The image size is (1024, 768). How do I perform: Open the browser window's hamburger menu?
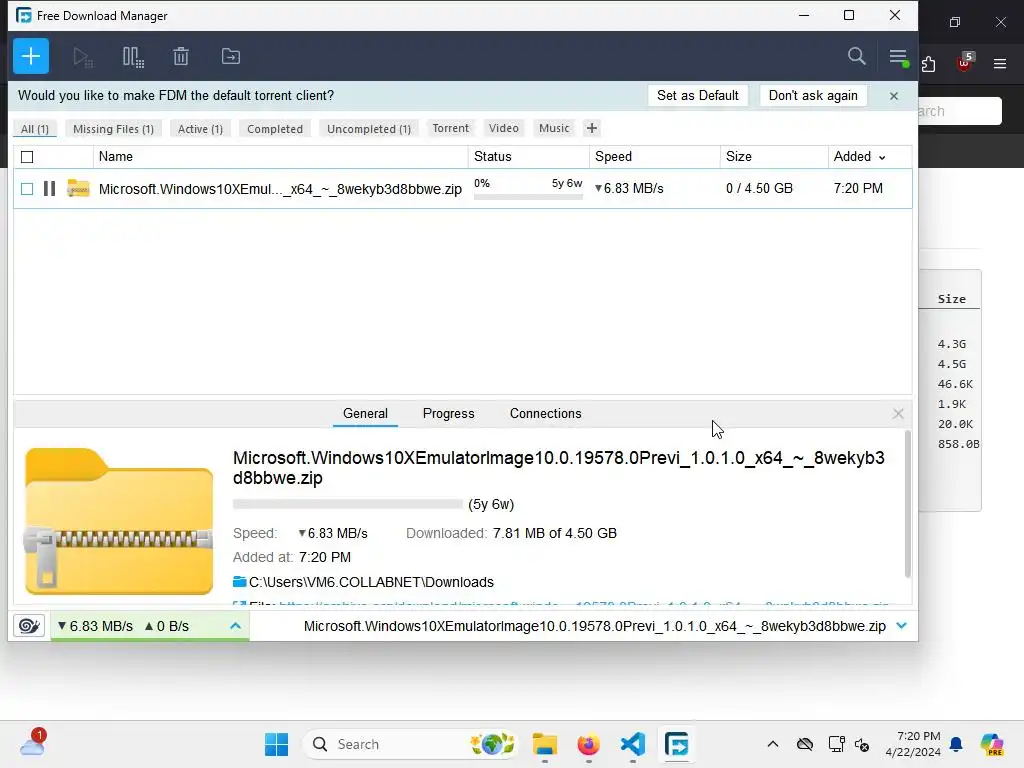point(1000,64)
